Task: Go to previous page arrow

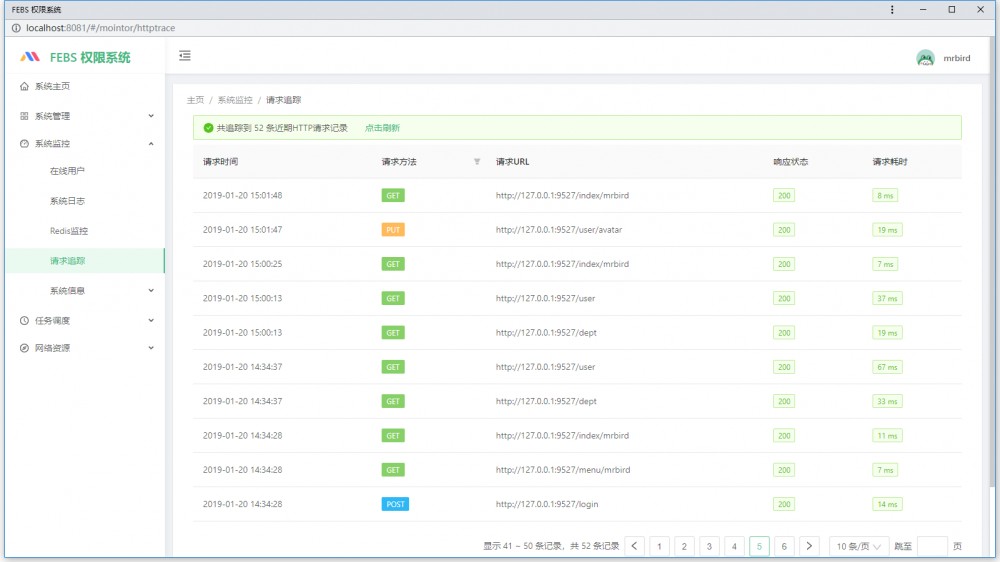Action: tap(634, 546)
